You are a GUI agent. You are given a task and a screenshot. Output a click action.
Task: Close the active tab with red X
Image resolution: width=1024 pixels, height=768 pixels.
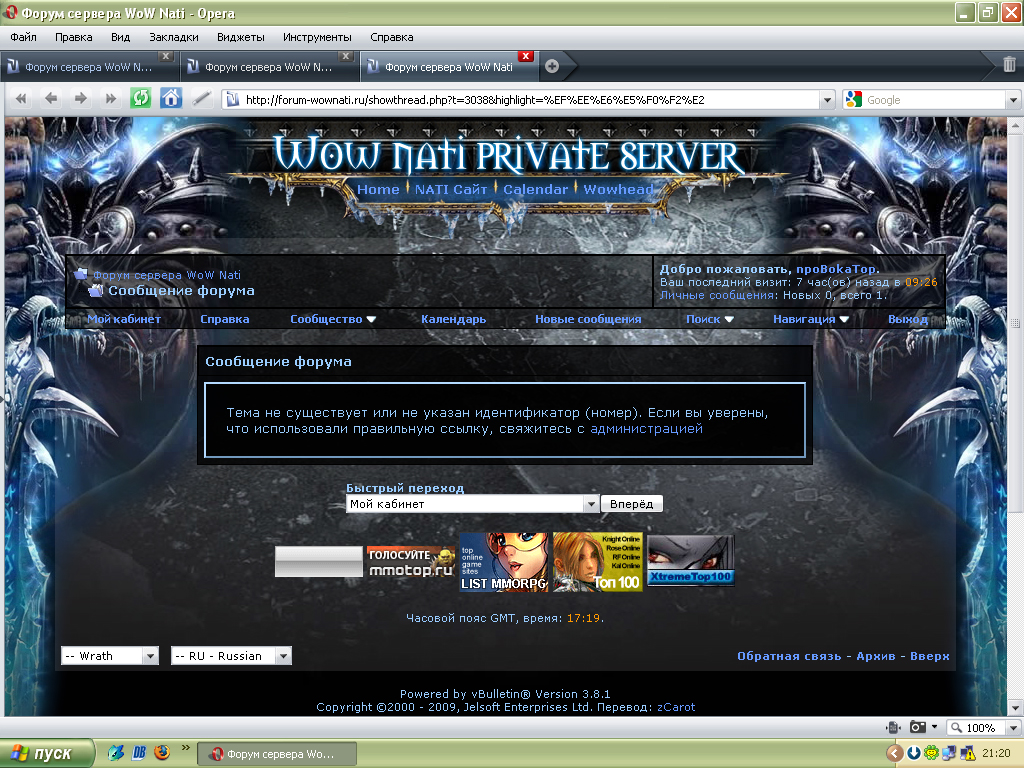coord(525,56)
